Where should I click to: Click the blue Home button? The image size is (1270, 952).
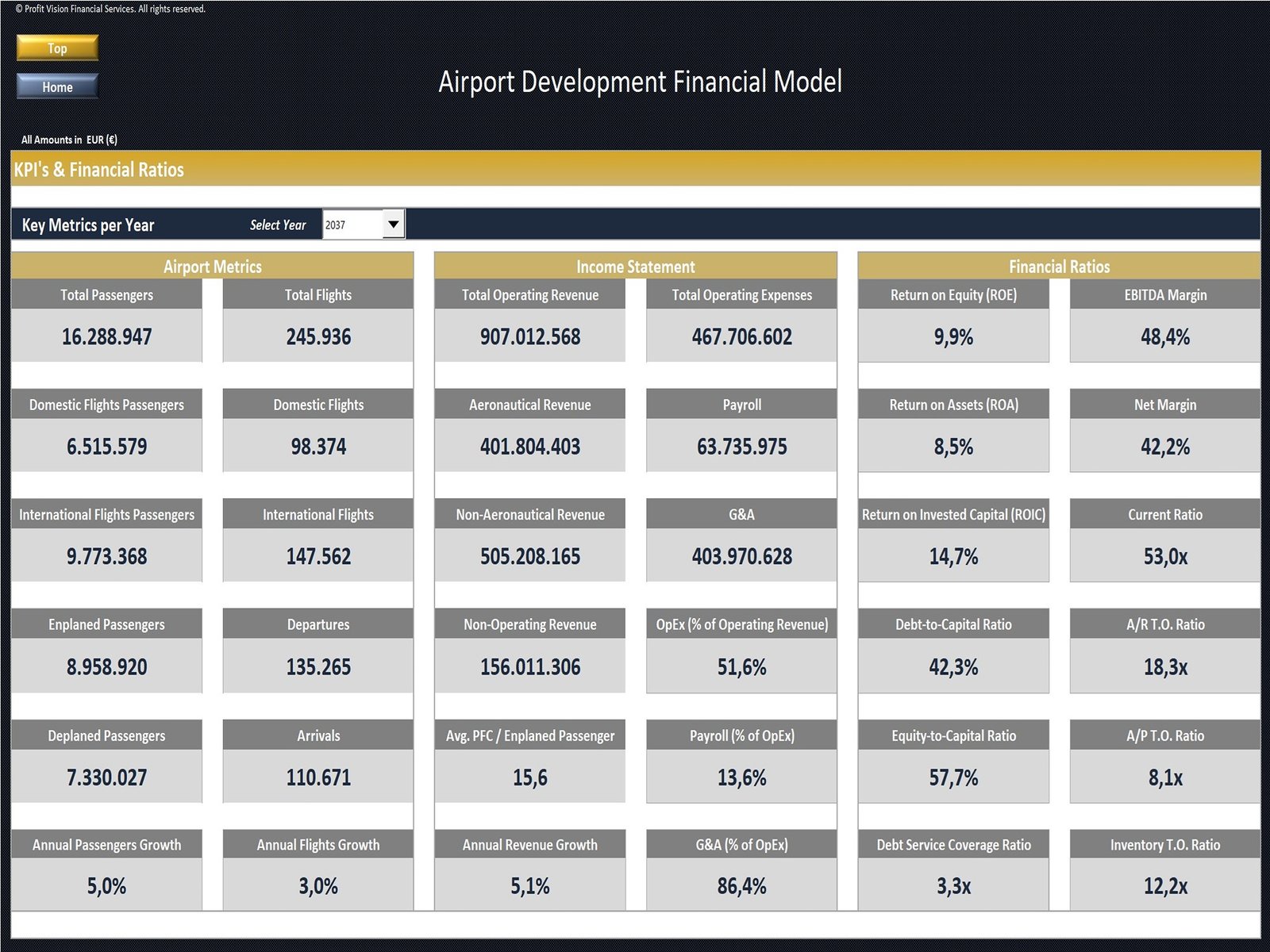point(57,86)
